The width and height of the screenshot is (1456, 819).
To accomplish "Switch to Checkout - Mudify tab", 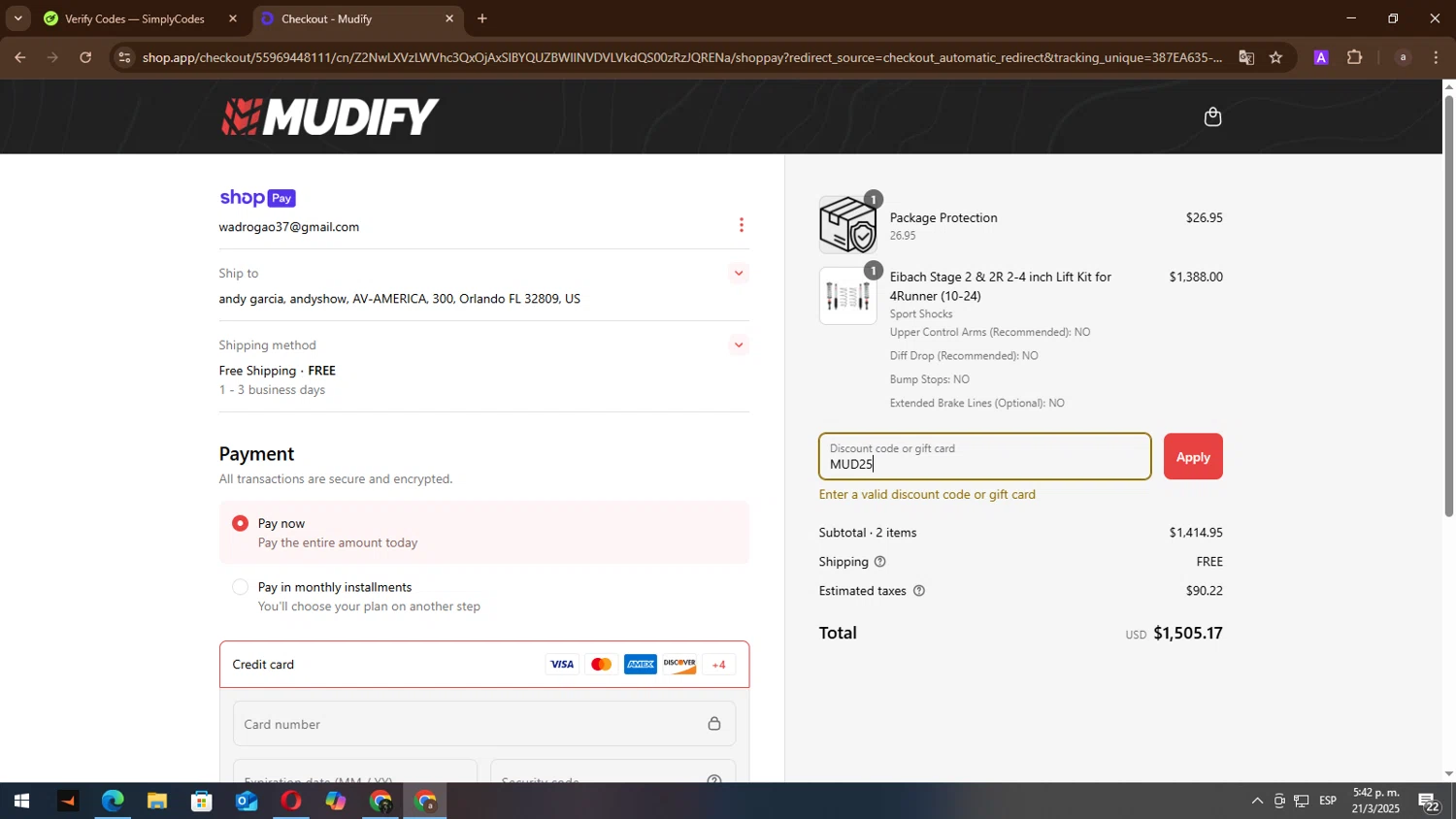I will (x=359, y=18).
